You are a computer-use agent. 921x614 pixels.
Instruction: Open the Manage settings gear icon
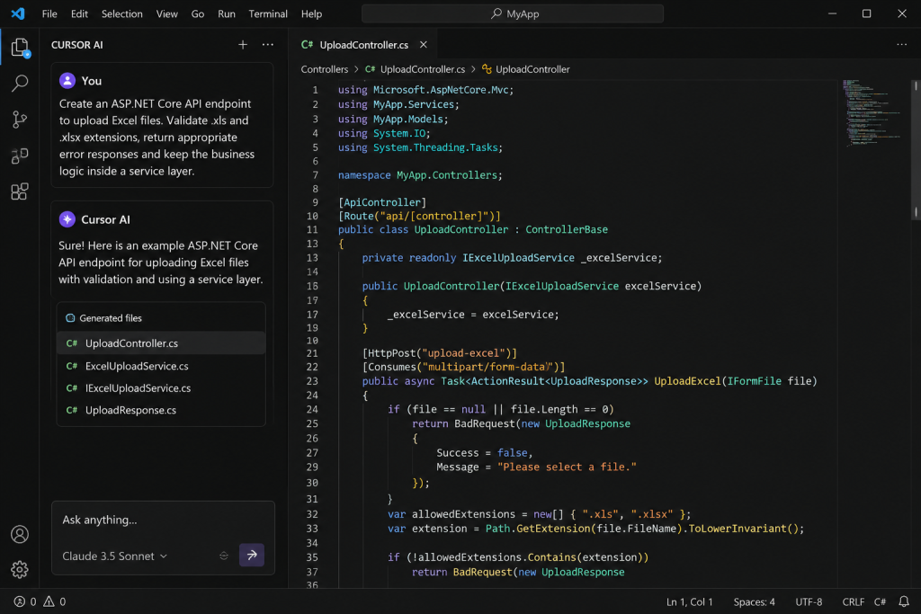pos(20,569)
